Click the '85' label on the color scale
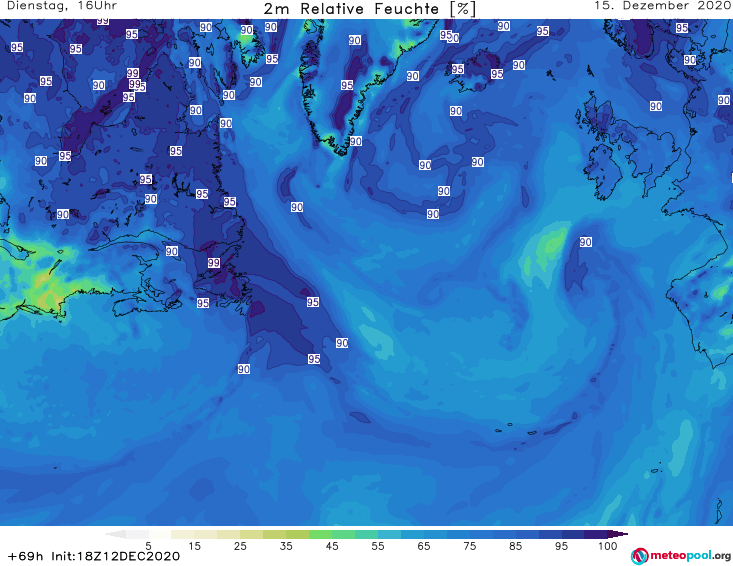Image resolution: width=733 pixels, height=566 pixels. coord(515,546)
